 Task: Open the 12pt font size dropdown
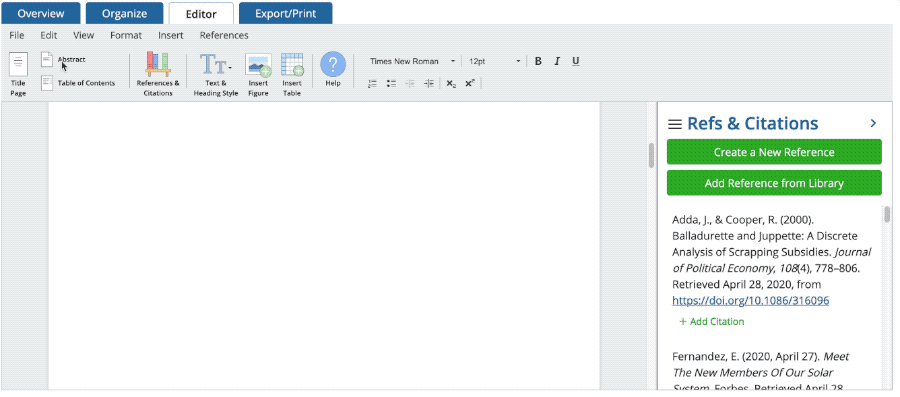pyautogui.click(x=494, y=61)
